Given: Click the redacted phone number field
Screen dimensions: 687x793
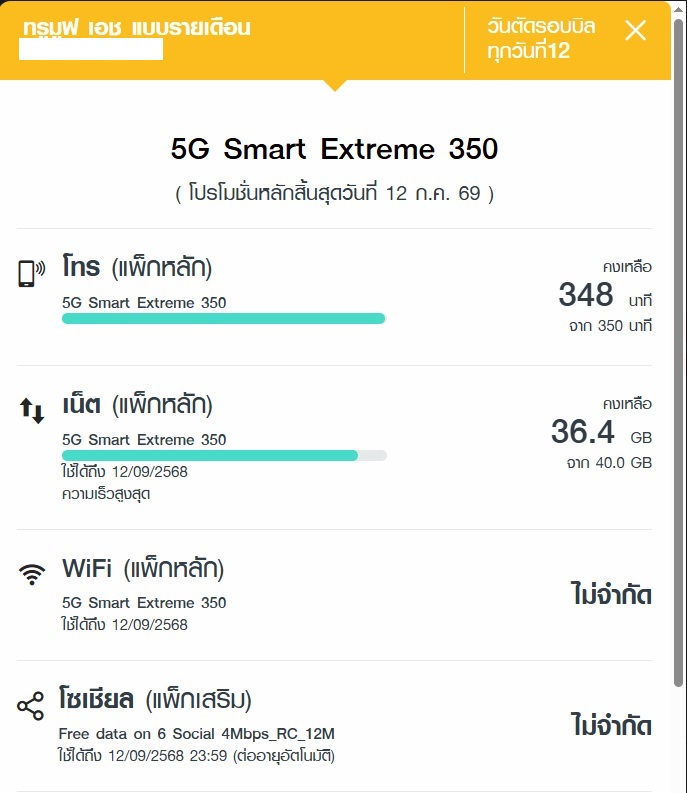Looking at the screenshot, I should [x=91, y=50].
